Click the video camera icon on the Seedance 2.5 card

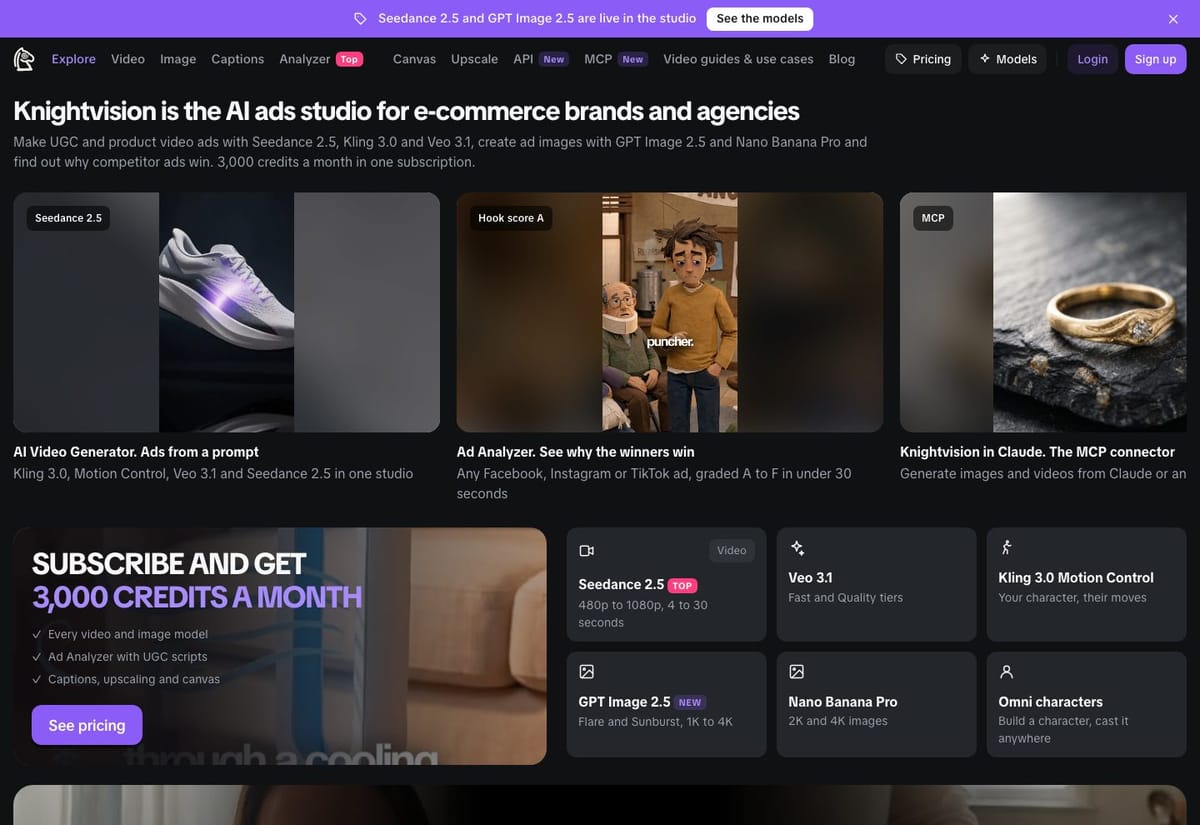pos(587,551)
